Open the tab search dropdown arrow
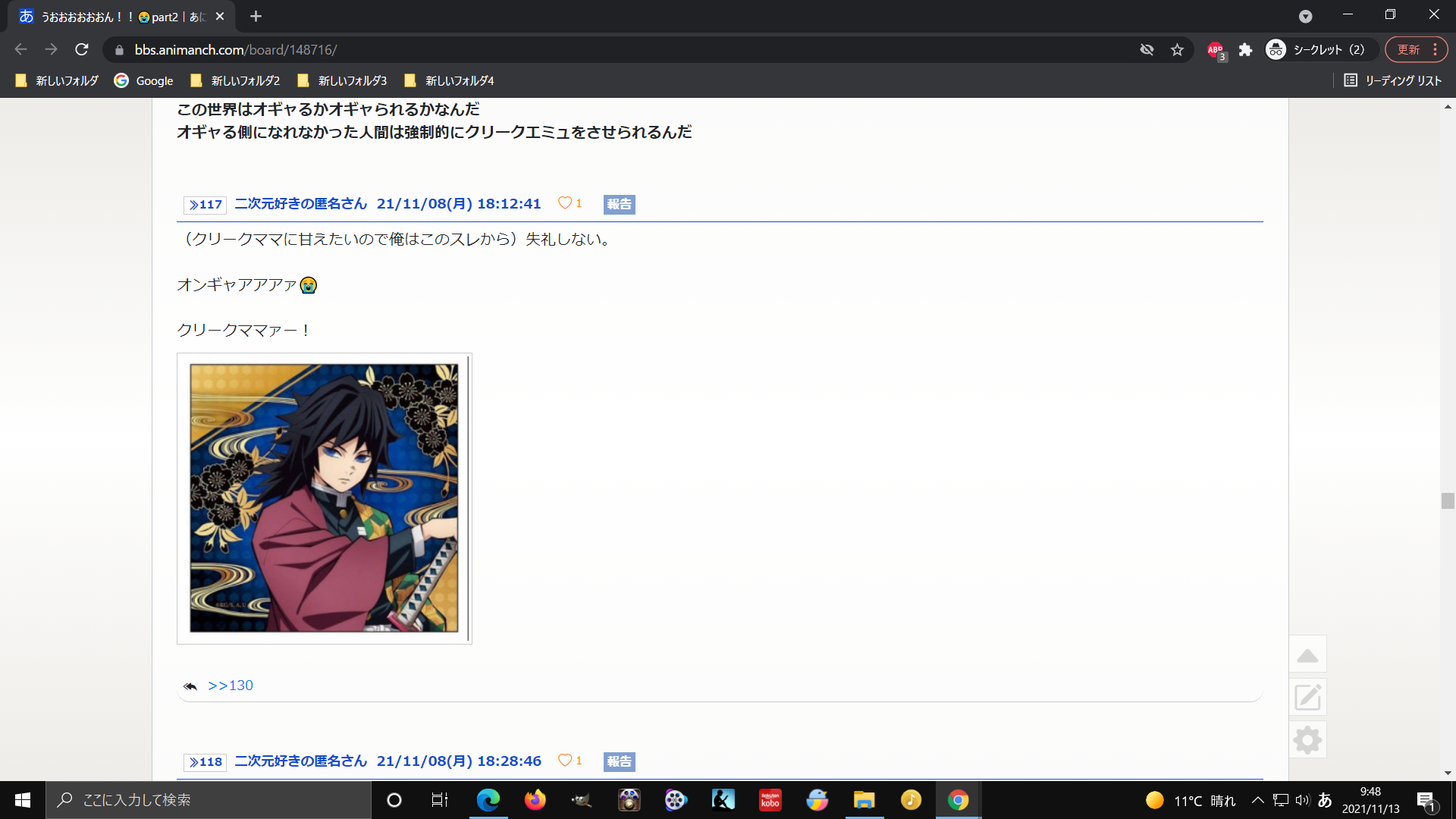This screenshot has width=1456, height=819. pos(1305,16)
